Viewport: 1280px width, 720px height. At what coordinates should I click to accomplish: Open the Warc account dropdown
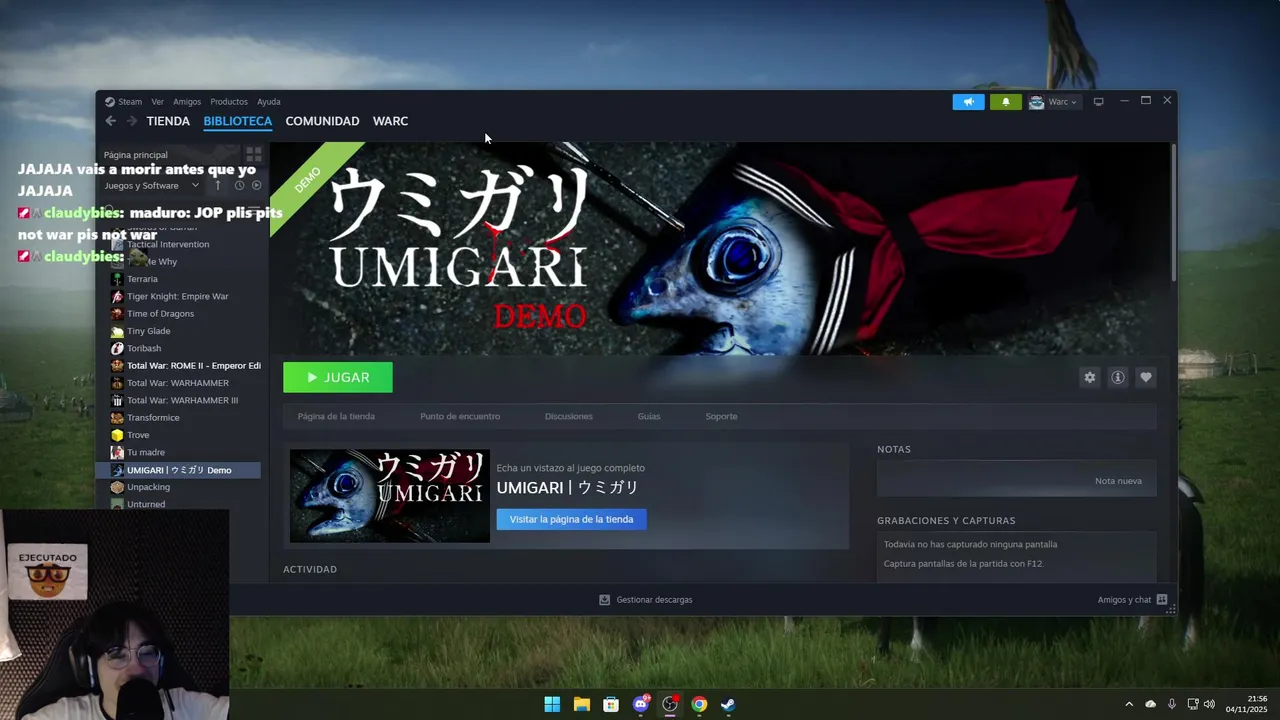click(x=1054, y=101)
